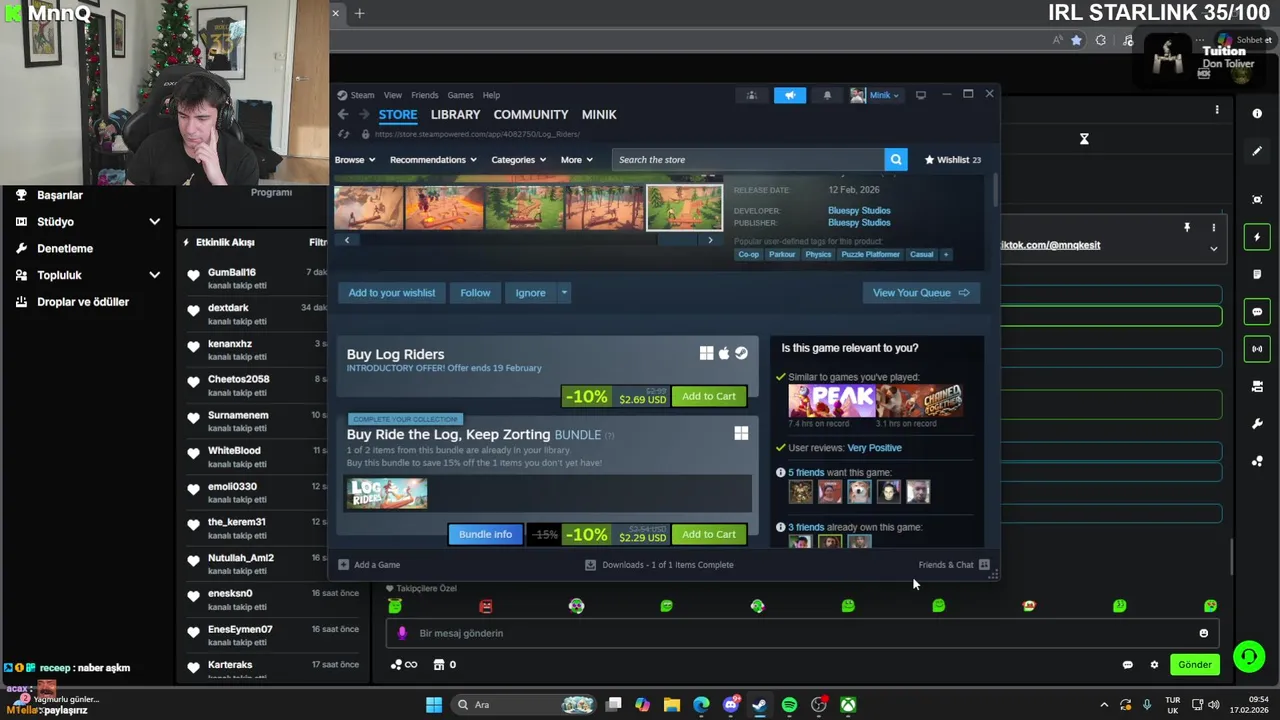
Task: Click the store search magnifier button
Action: tap(896, 160)
